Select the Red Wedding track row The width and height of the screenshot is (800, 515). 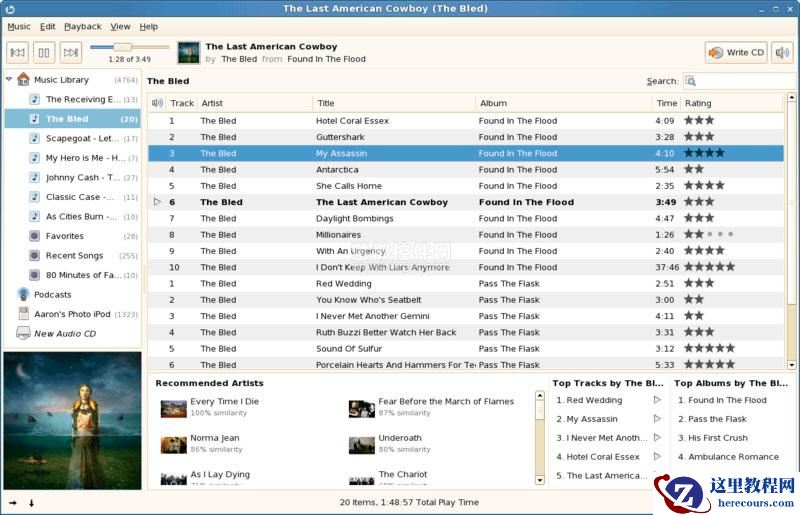(x=466, y=284)
